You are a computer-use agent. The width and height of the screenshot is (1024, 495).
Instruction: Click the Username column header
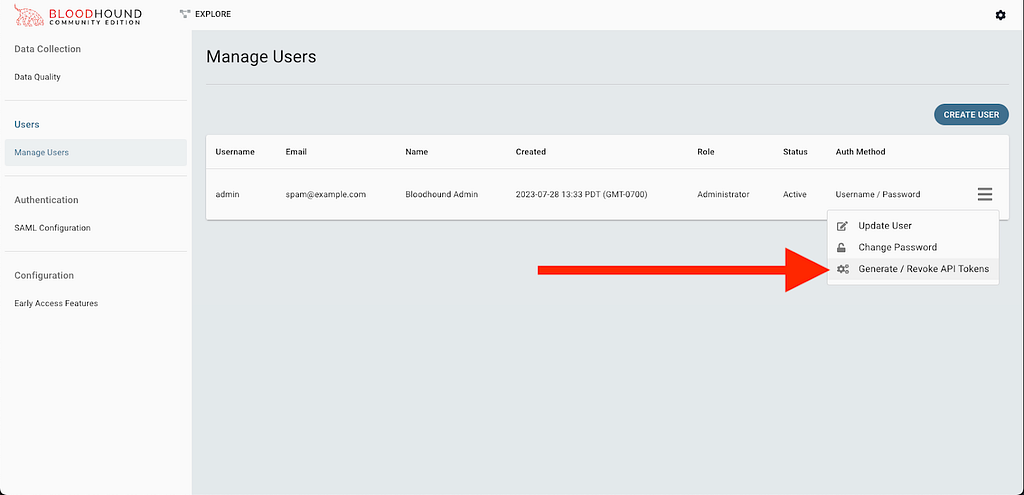tap(235, 152)
